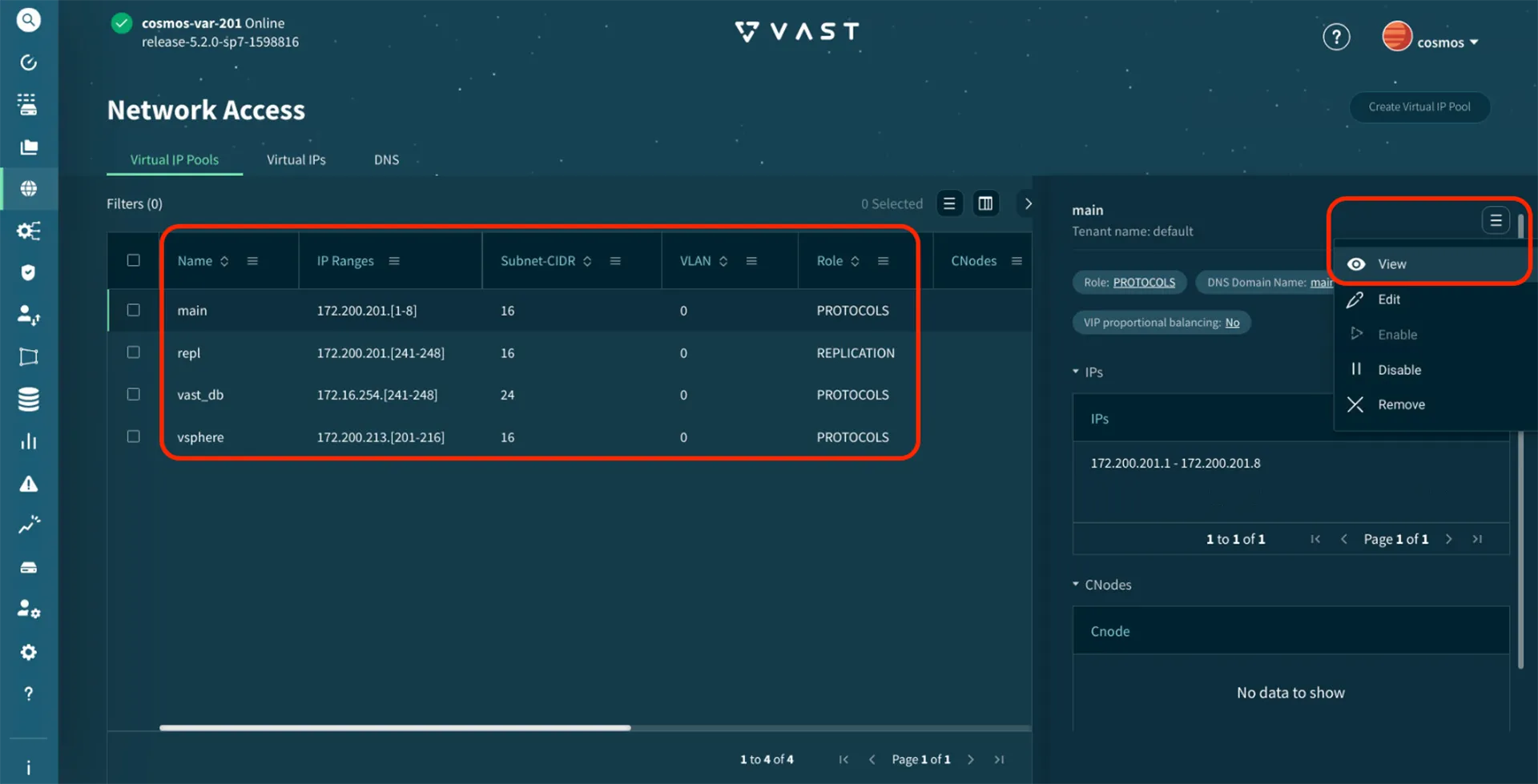1538x784 pixels.
Task: Toggle the select-all header checkbox
Action: (x=134, y=260)
